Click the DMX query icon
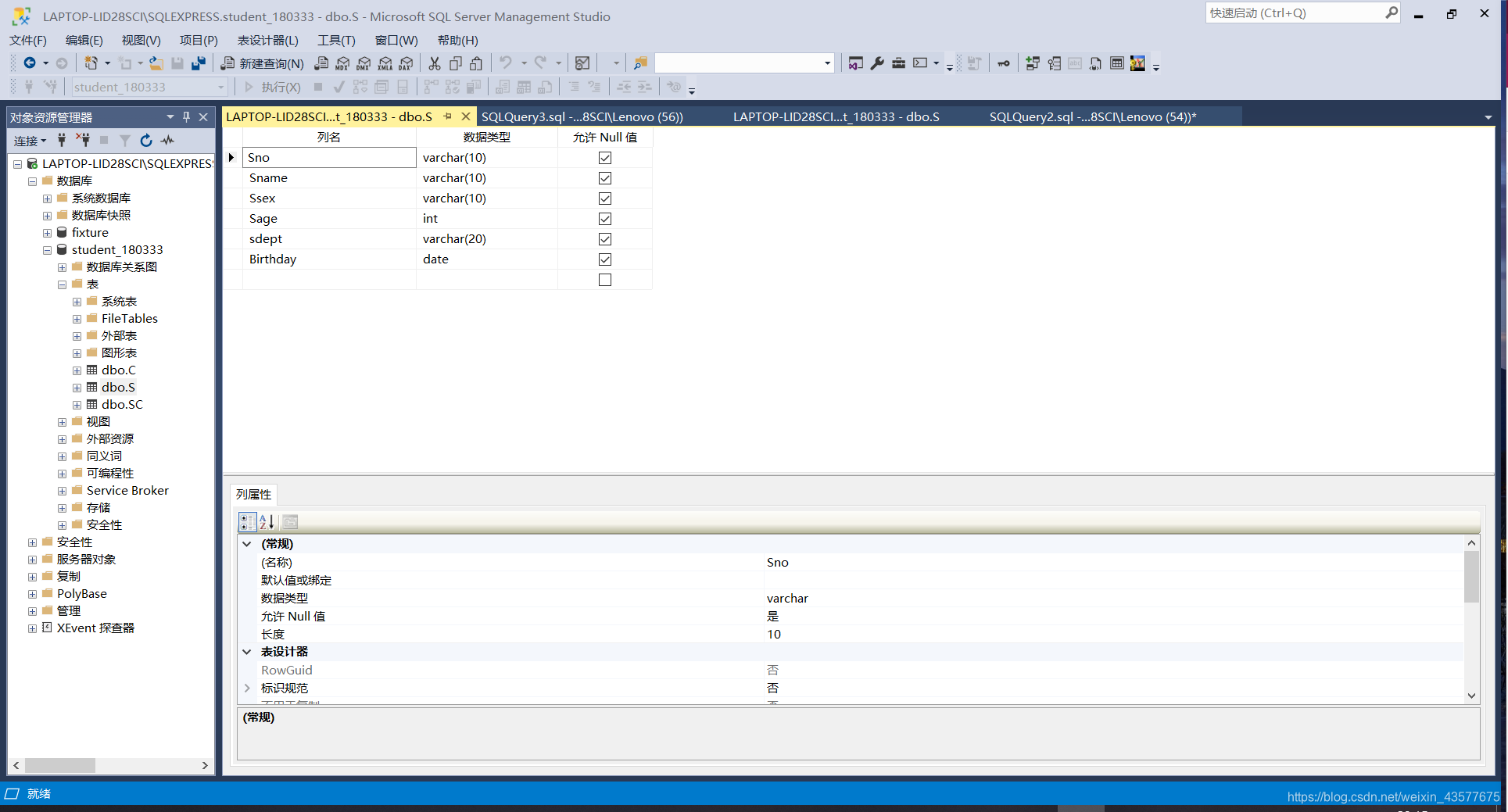This screenshot has height=812, width=1508. coord(364,63)
